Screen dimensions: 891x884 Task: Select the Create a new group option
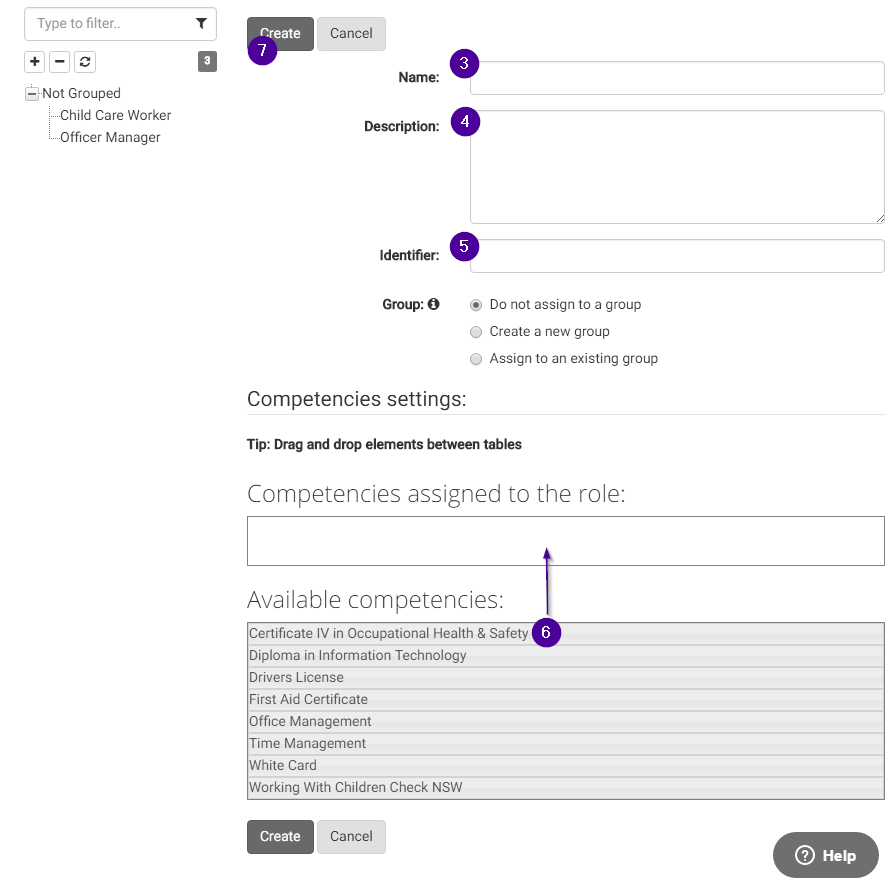[476, 332]
